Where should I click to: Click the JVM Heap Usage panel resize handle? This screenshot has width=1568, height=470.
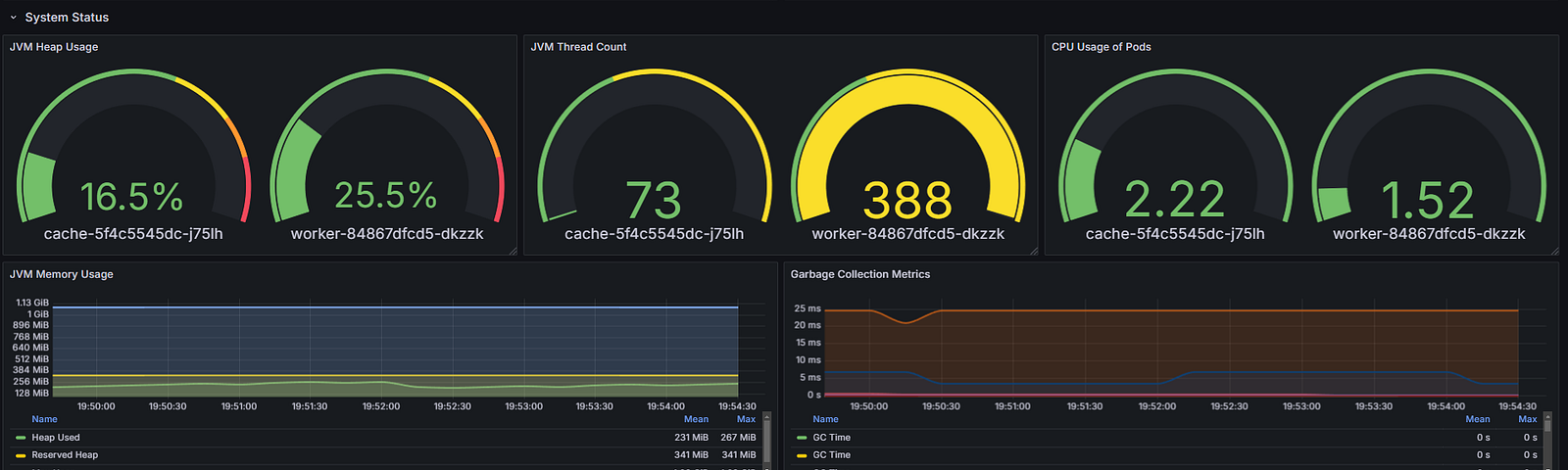click(x=512, y=251)
